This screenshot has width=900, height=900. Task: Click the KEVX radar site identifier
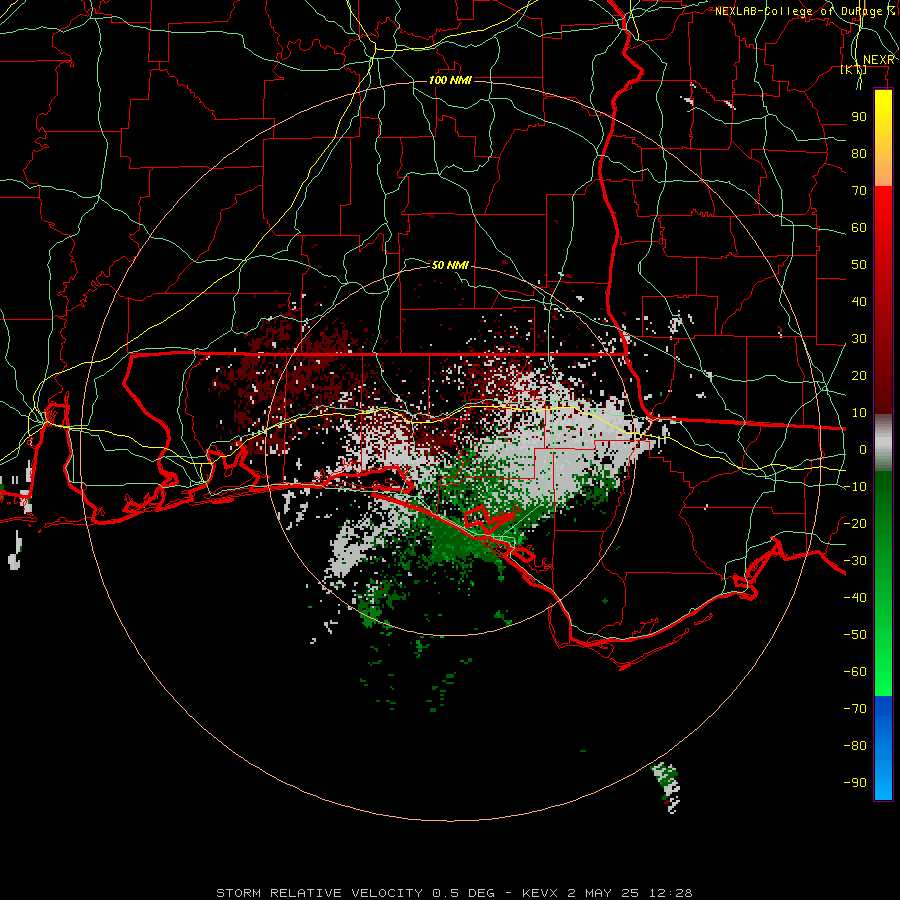540,893
